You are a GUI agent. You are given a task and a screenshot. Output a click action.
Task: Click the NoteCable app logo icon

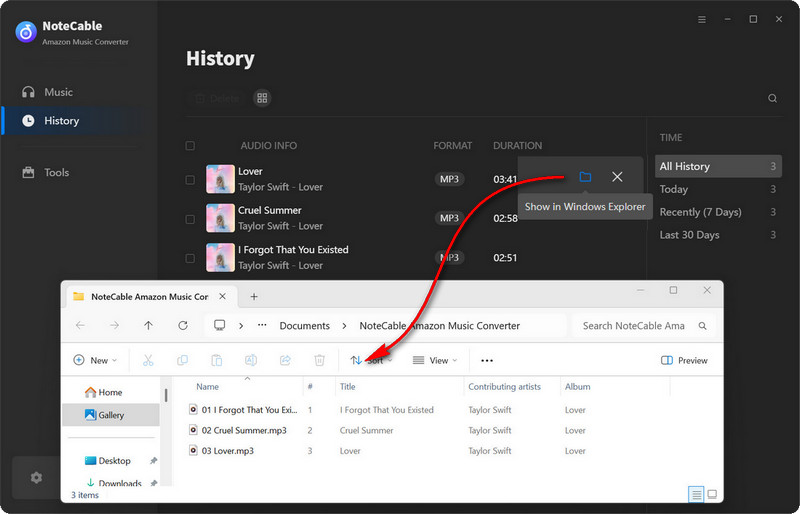point(26,32)
